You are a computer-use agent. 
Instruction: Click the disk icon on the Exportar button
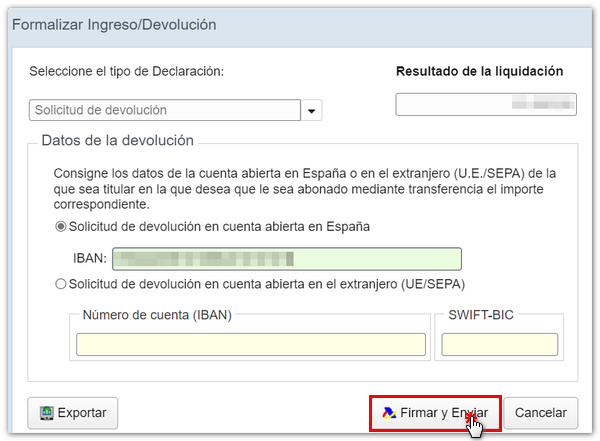(x=46, y=412)
